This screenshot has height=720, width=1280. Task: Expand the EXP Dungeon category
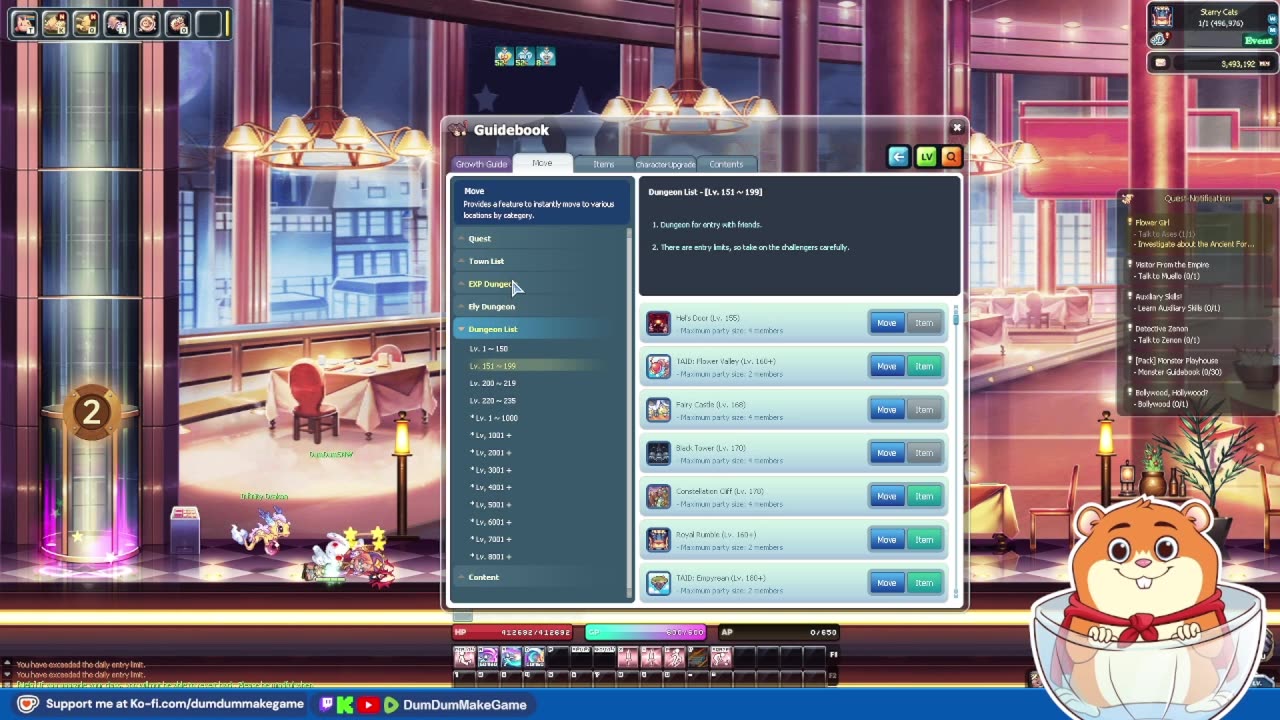tap(541, 284)
